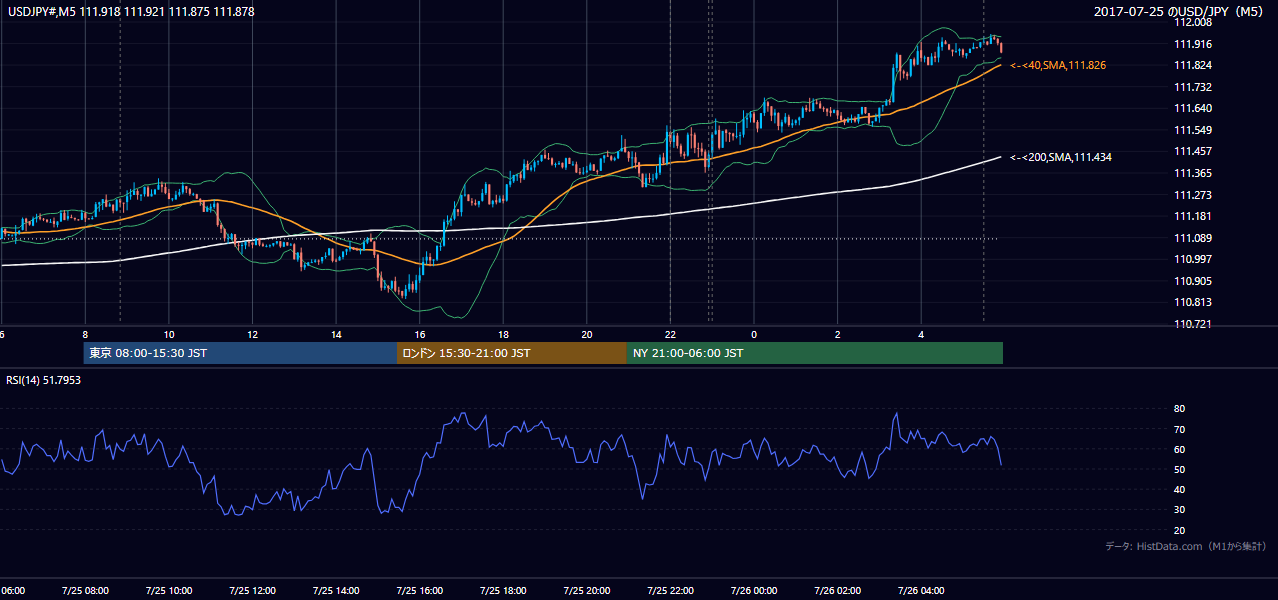Click price level 111.273 on the axis
This screenshot has width=1278, height=600.
point(1193,195)
